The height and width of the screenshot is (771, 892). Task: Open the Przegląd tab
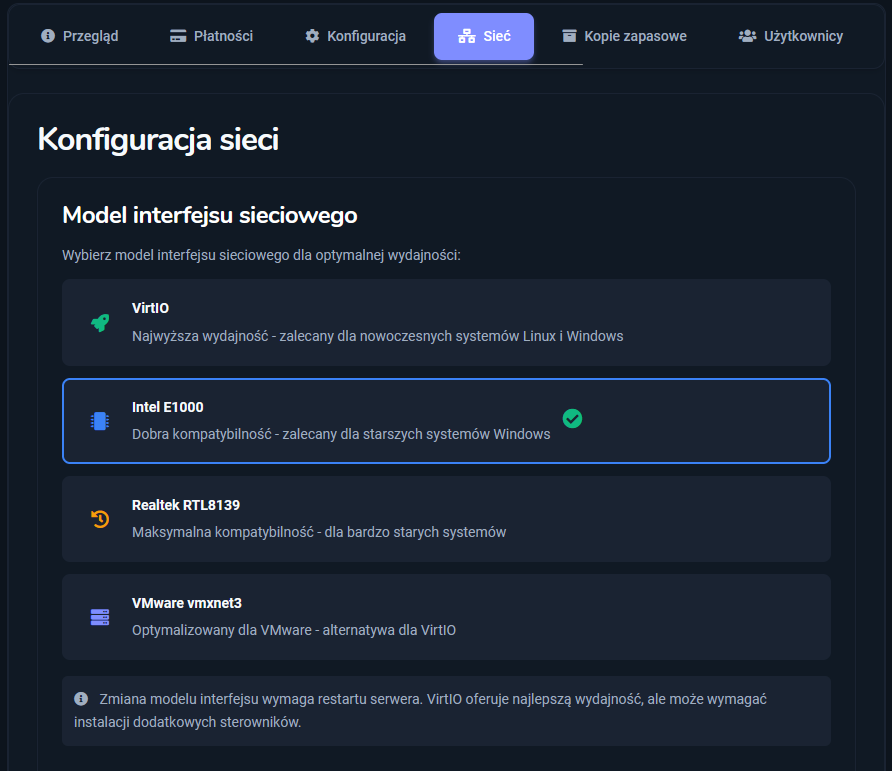(x=80, y=36)
